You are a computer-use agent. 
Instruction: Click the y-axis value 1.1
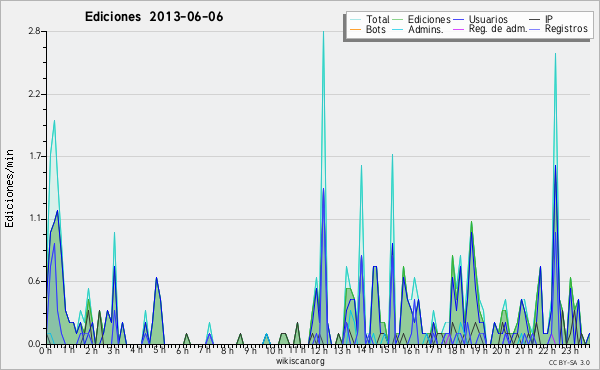click(35, 219)
